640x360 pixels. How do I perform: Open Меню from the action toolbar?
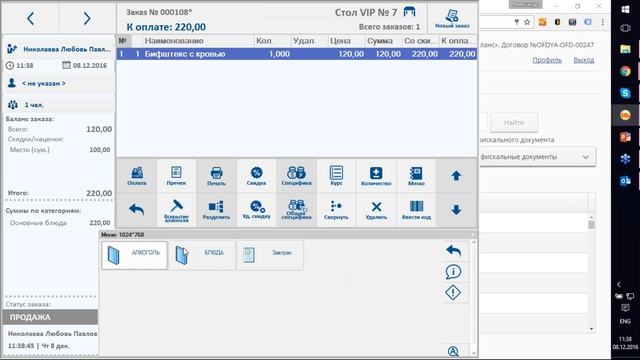[x=416, y=176]
